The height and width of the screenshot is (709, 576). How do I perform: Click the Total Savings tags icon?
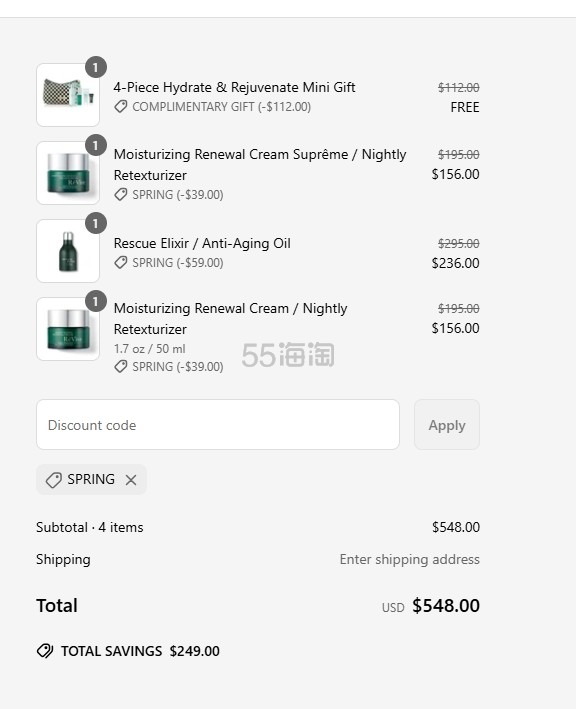[x=45, y=651]
